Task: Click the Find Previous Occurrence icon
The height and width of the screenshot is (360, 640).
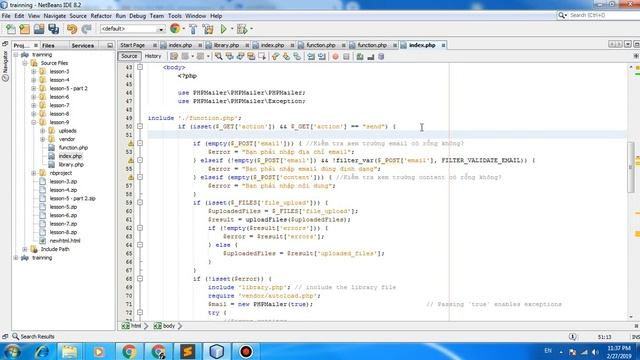Action: (x=229, y=56)
